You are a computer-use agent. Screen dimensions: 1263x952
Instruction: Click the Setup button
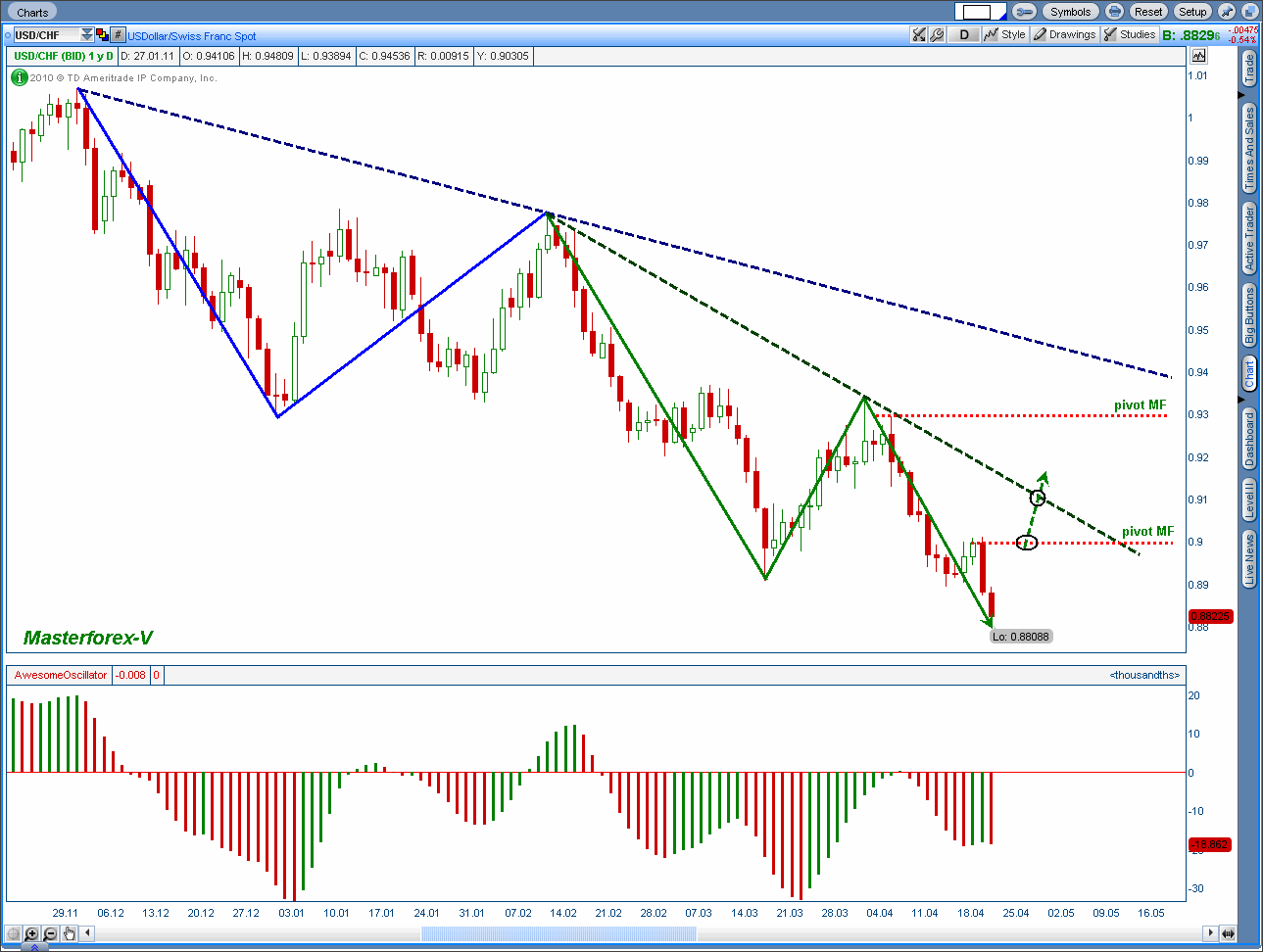click(x=1192, y=12)
